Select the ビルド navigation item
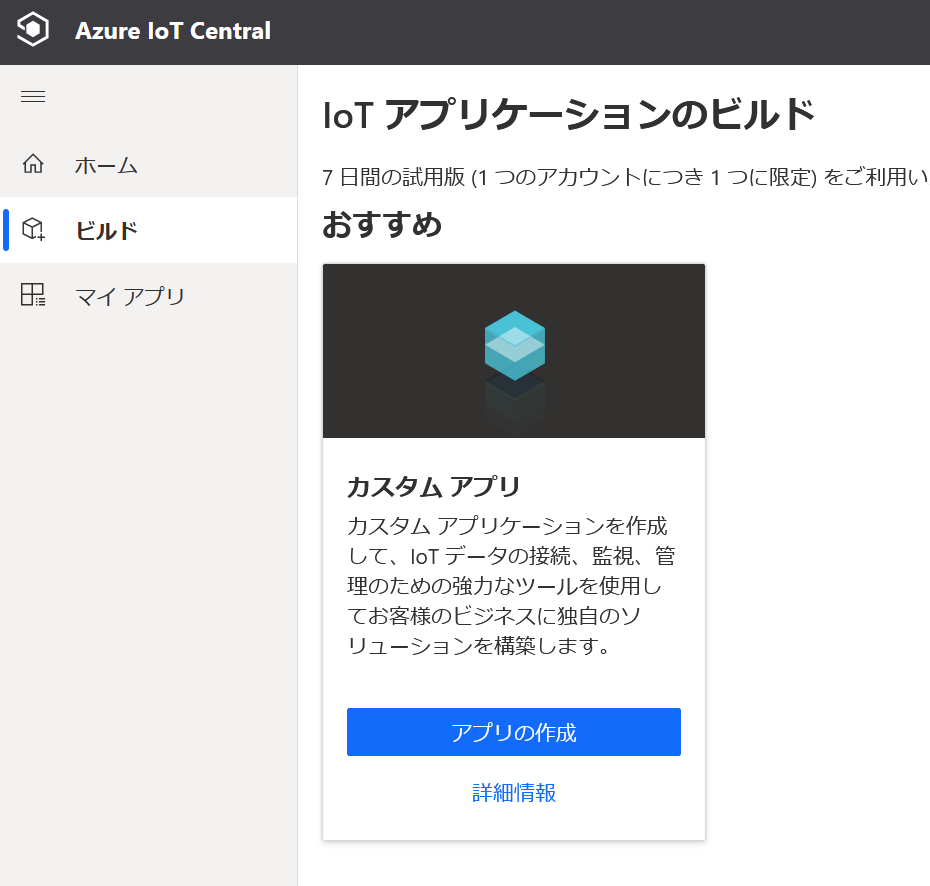 [148, 230]
